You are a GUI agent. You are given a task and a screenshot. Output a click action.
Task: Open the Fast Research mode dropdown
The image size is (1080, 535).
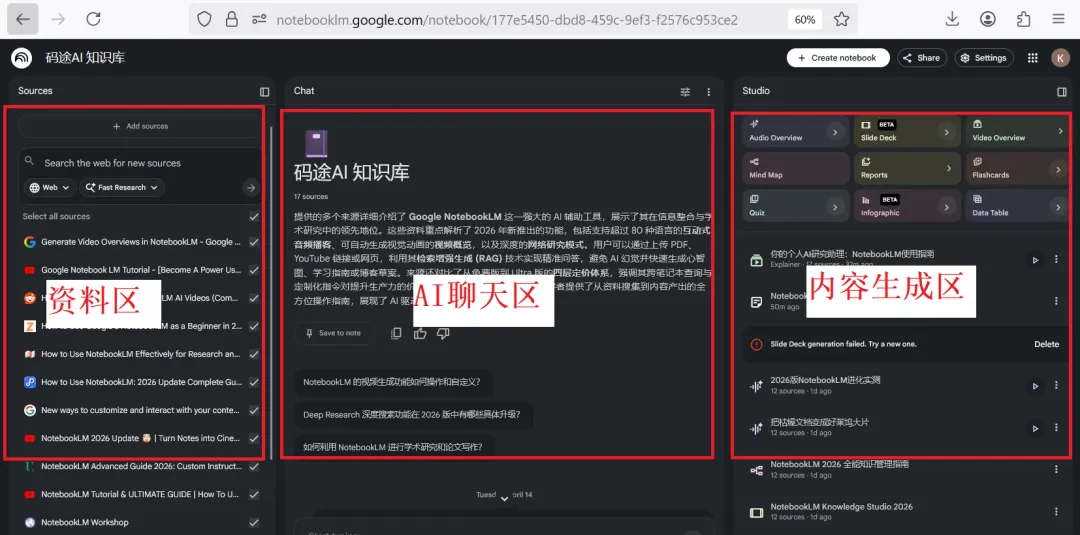(122, 187)
